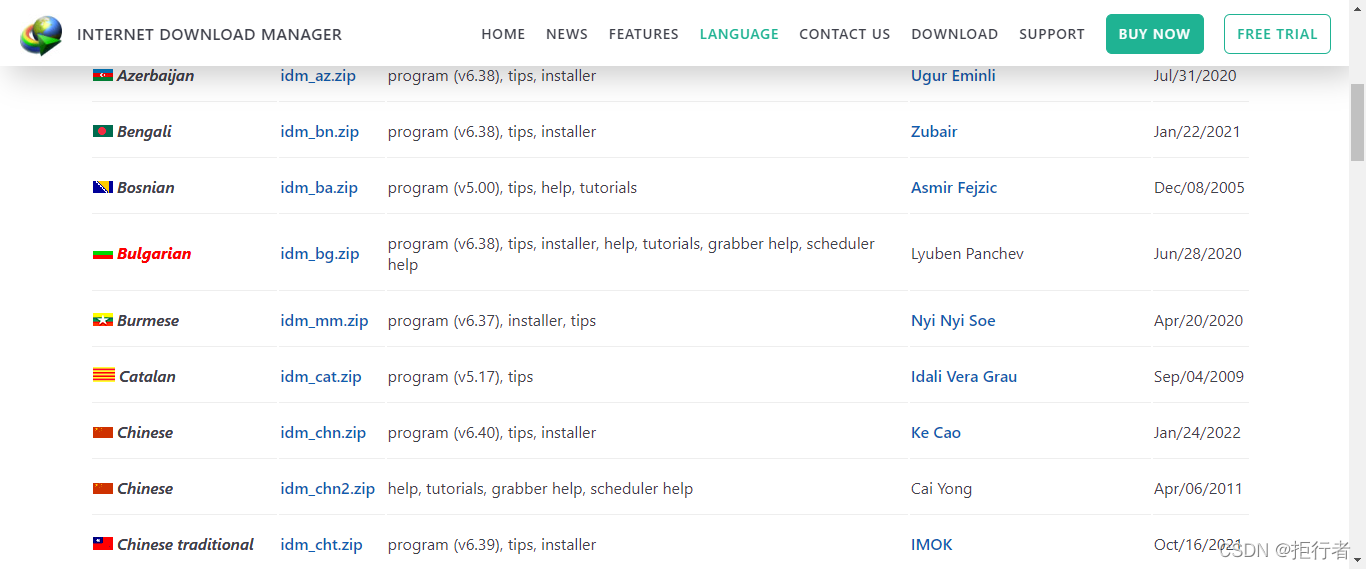Click the date Apr/06/2011
This screenshot has width=1366, height=569.
pyautogui.click(x=1198, y=489)
